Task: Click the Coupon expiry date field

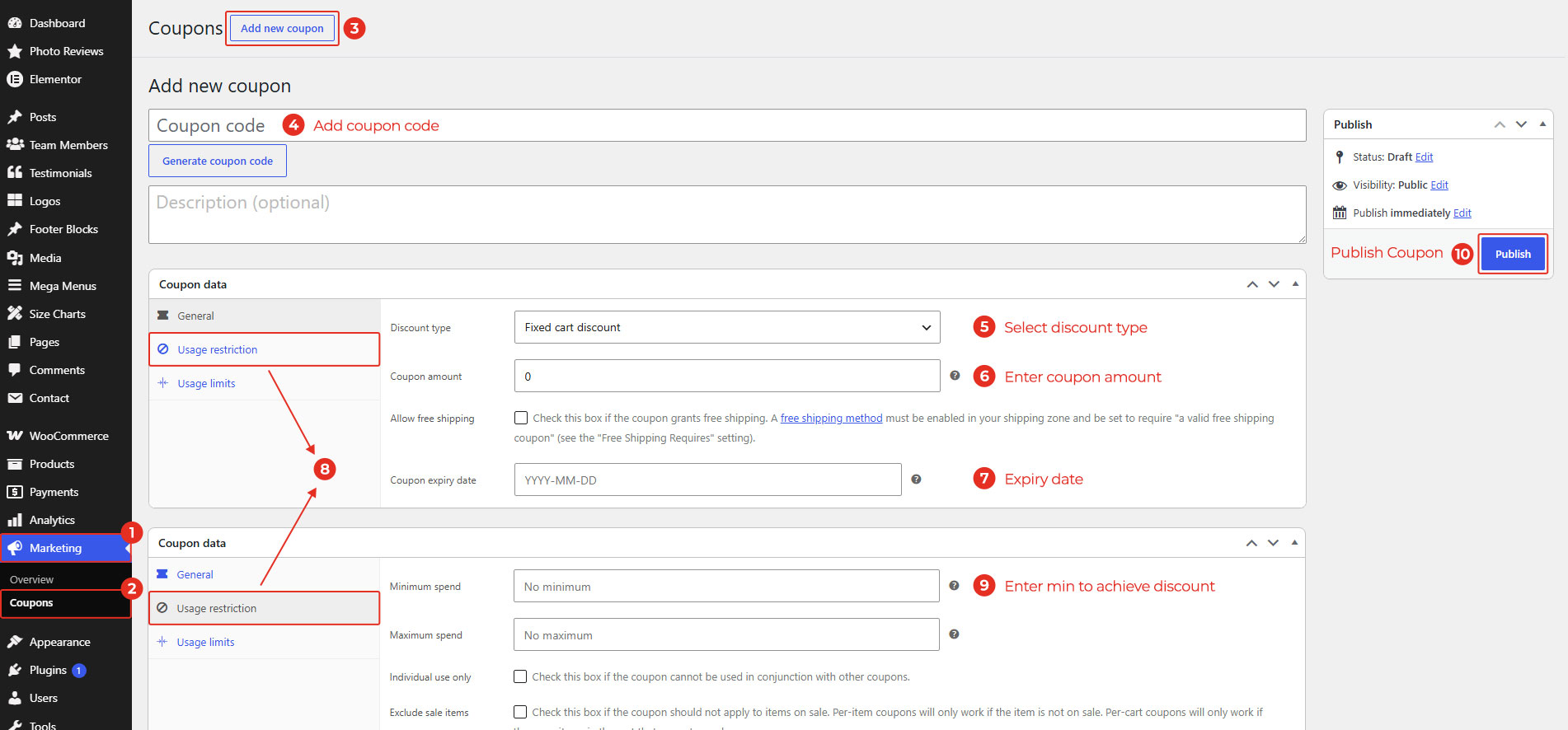Action: point(707,480)
